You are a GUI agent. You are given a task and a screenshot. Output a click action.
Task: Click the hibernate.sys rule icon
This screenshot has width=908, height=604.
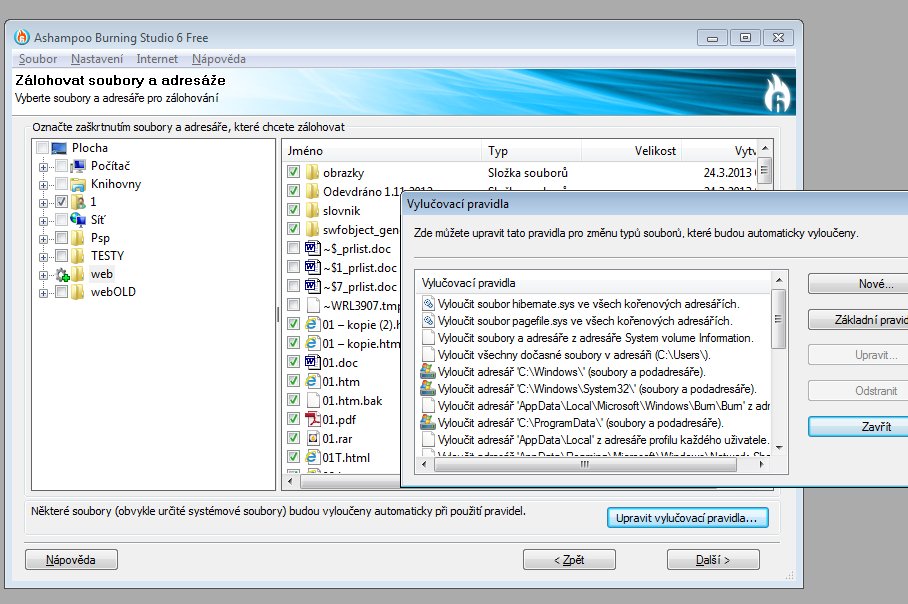click(x=429, y=303)
